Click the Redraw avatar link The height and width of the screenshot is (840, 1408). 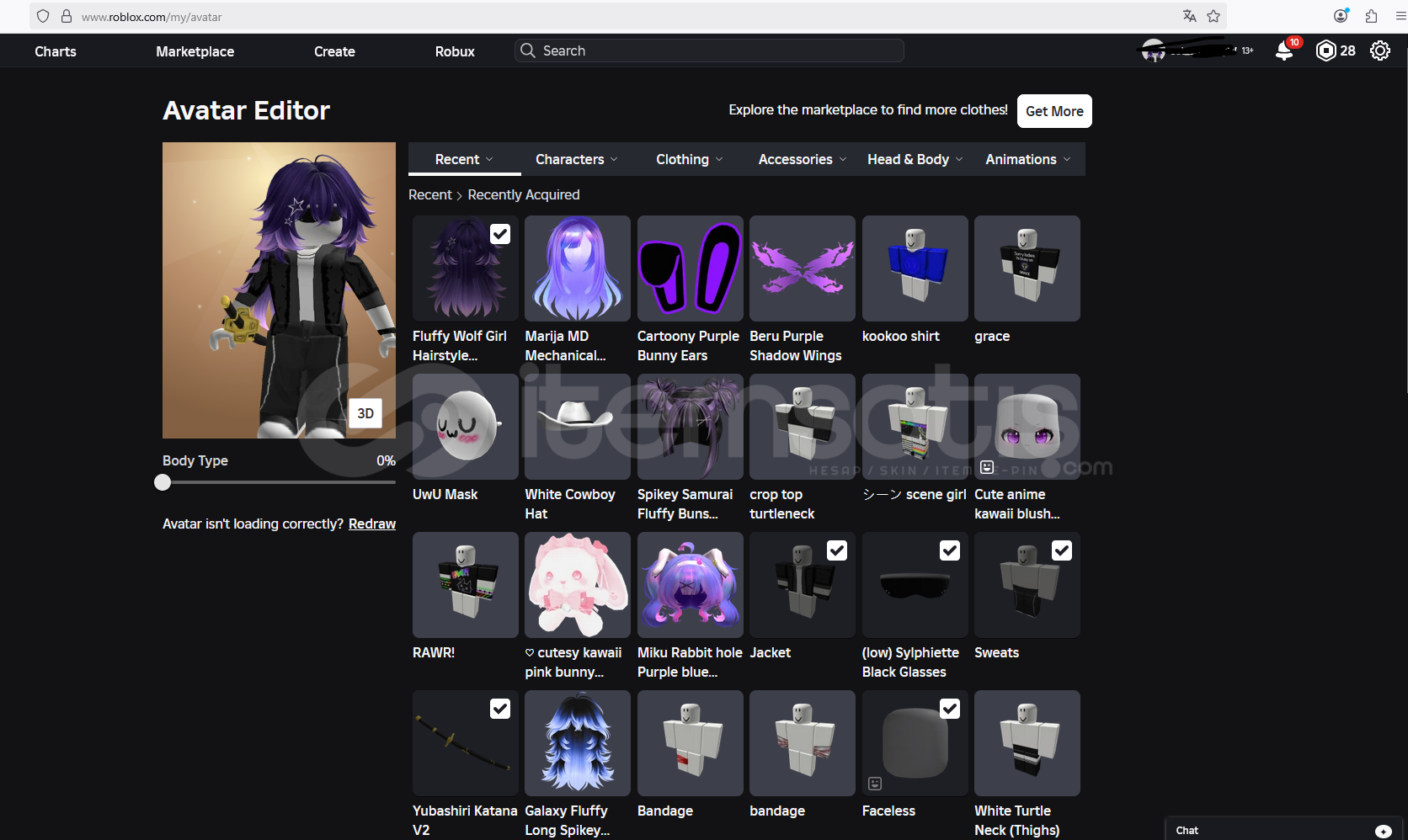click(x=372, y=524)
